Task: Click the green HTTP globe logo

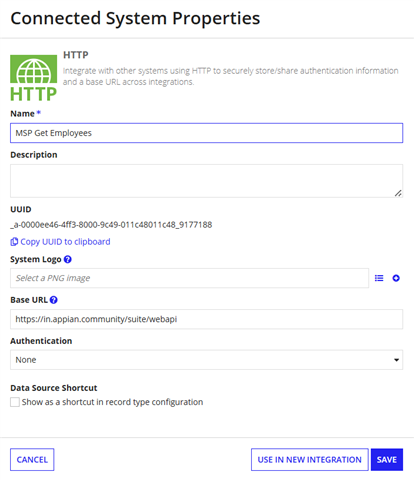Action: coord(33,78)
